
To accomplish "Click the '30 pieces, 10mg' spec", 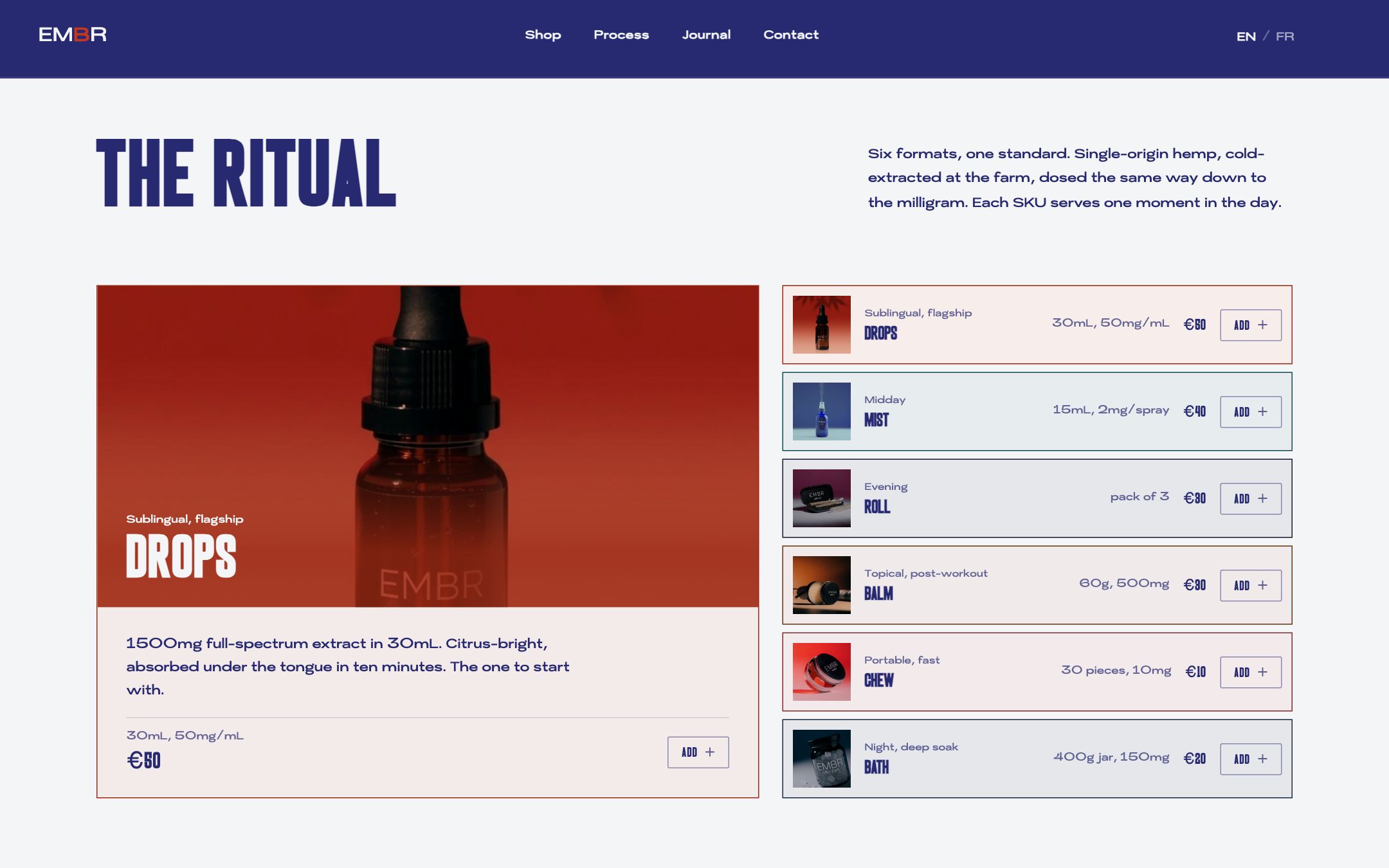I will [x=1116, y=671].
